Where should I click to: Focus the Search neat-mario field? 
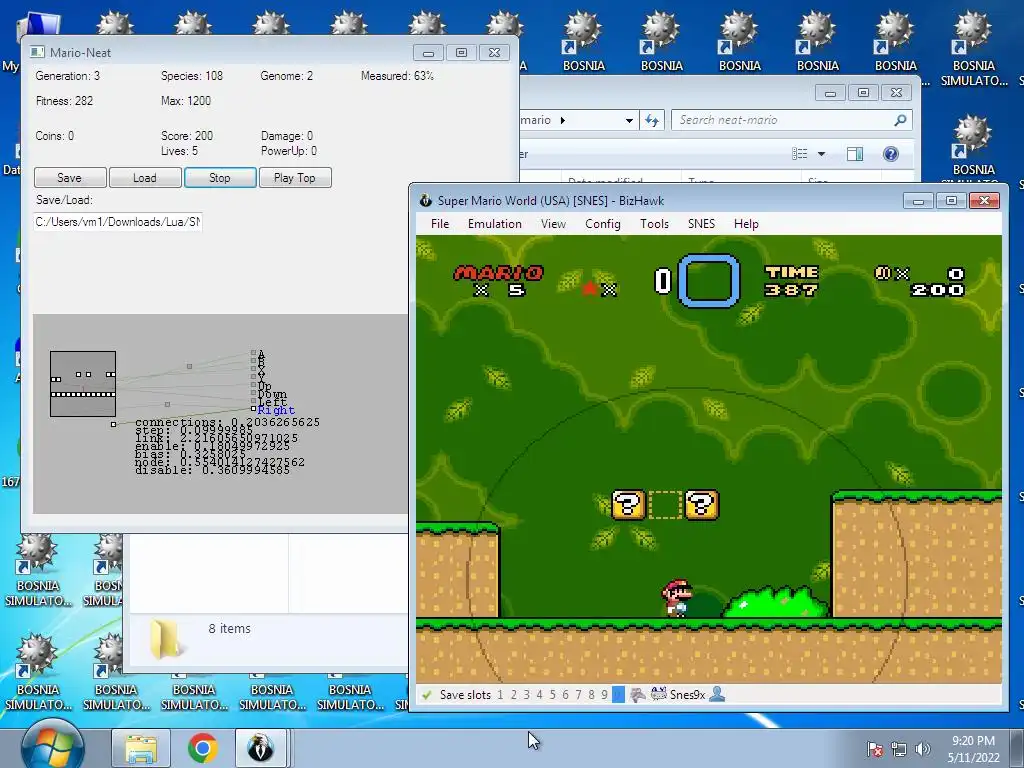tap(792, 120)
